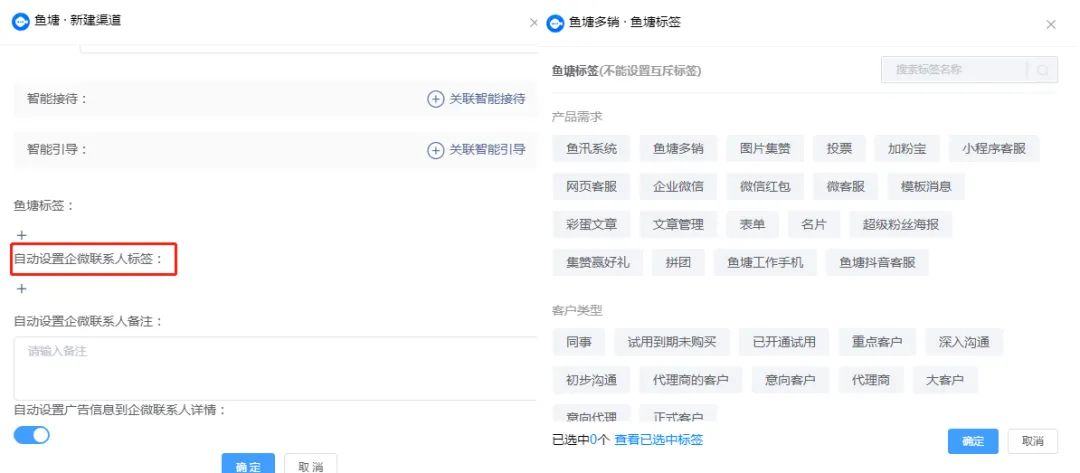Add a tag with the plus under 自动设置企微联系人标签
Viewport: 1080px width, 473px height.
pos(21,288)
